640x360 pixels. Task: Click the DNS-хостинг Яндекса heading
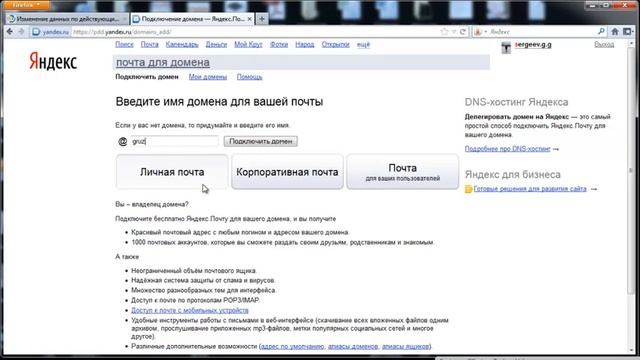pyautogui.click(x=516, y=102)
